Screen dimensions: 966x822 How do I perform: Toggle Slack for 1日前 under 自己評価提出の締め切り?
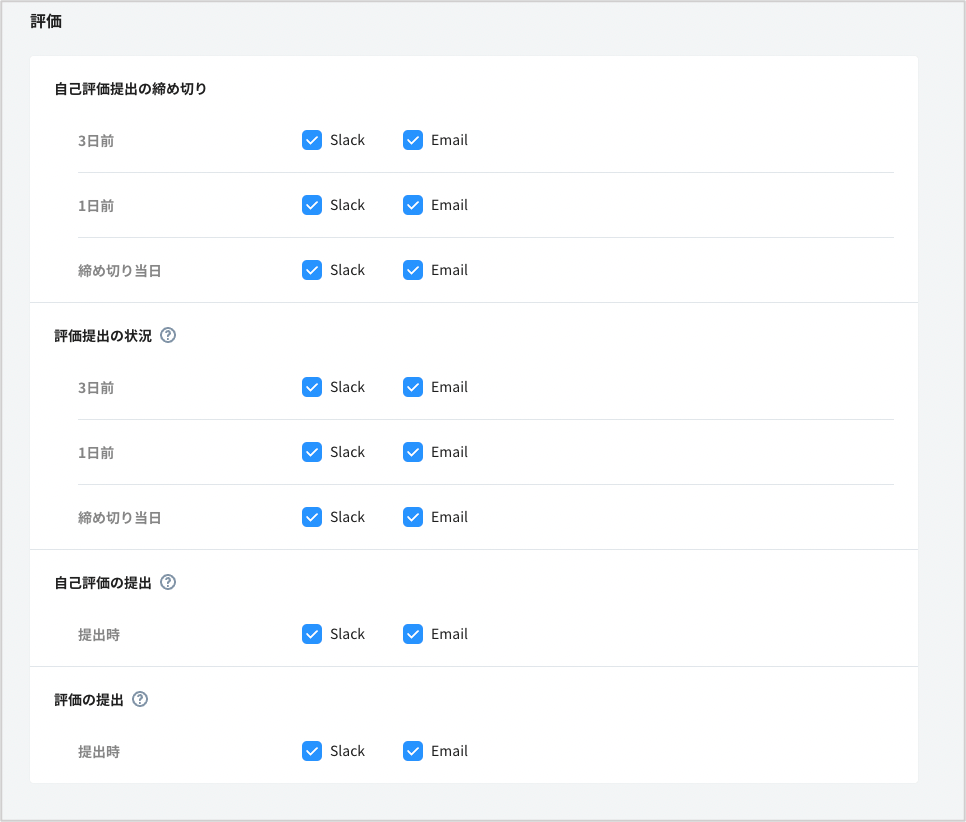click(312, 205)
